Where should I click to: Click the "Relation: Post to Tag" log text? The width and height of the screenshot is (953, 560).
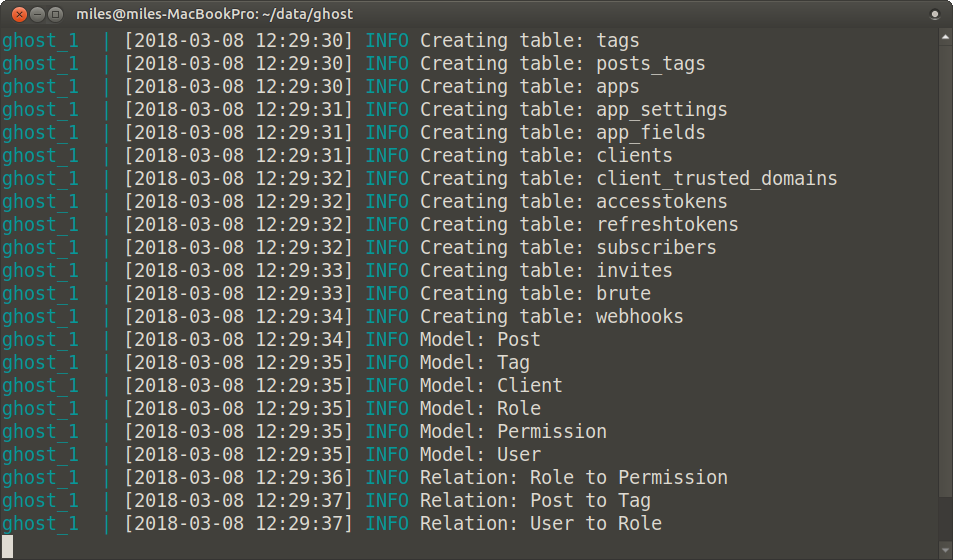coord(535,501)
